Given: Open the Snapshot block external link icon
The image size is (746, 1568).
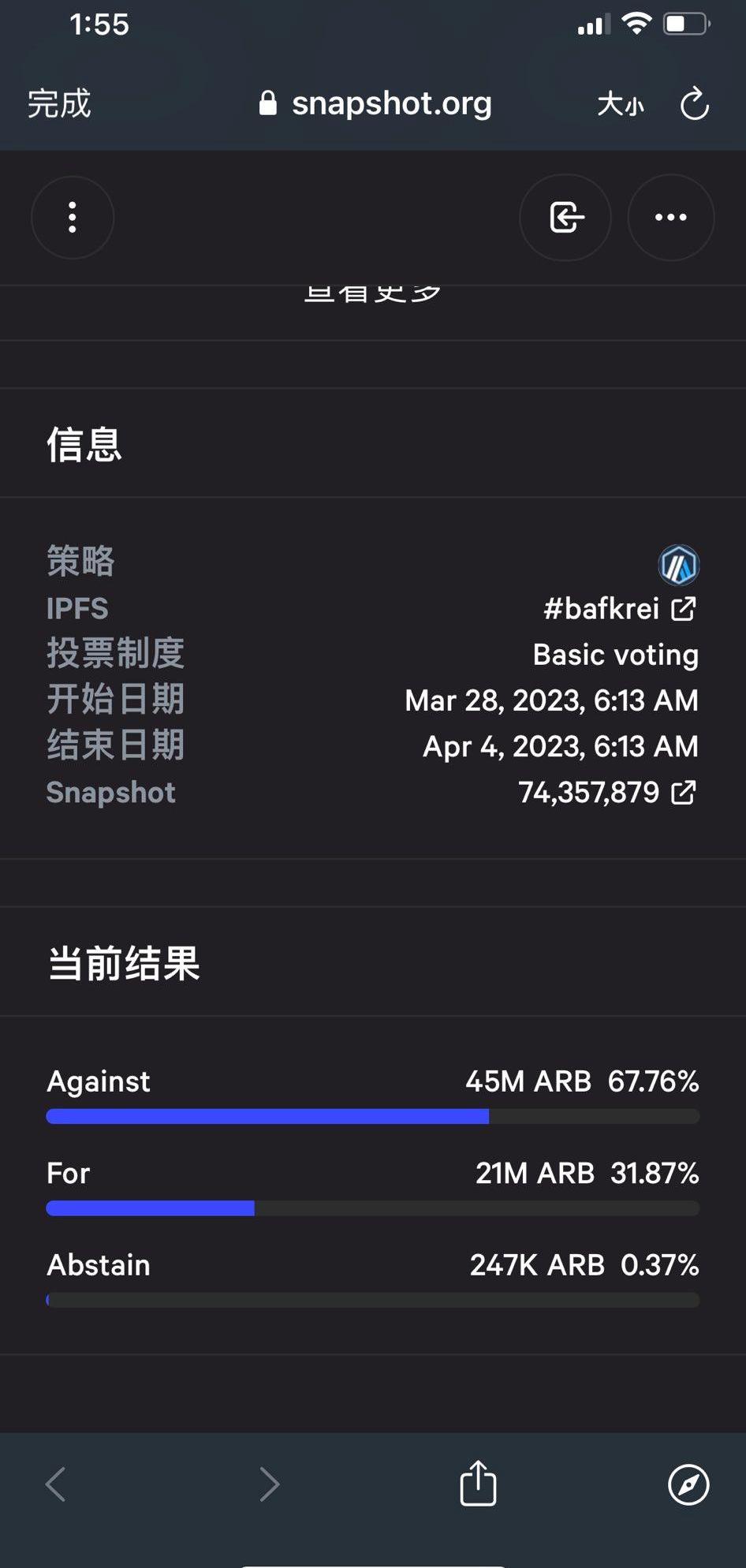Looking at the screenshot, I should (684, 793).
